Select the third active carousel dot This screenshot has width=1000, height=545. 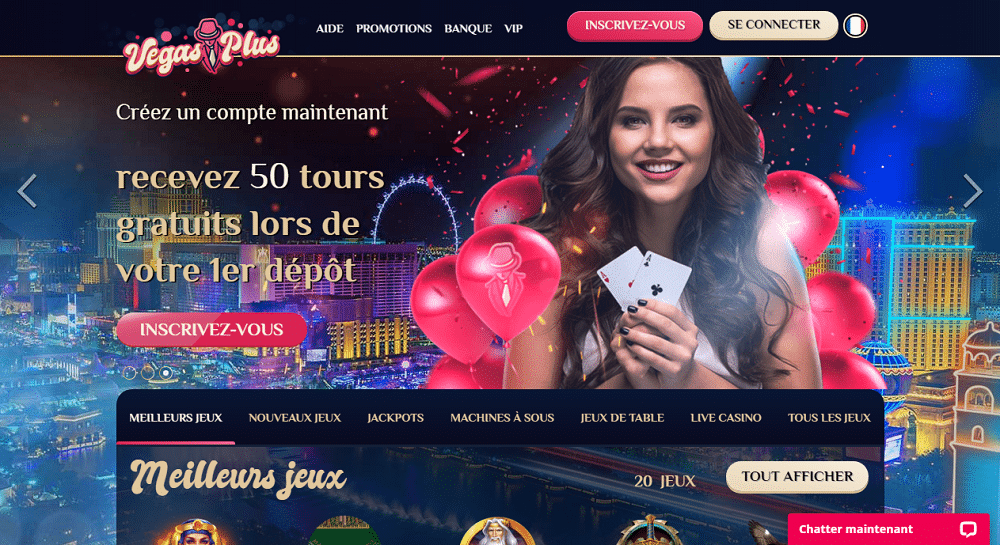click(x=166, y=372)
